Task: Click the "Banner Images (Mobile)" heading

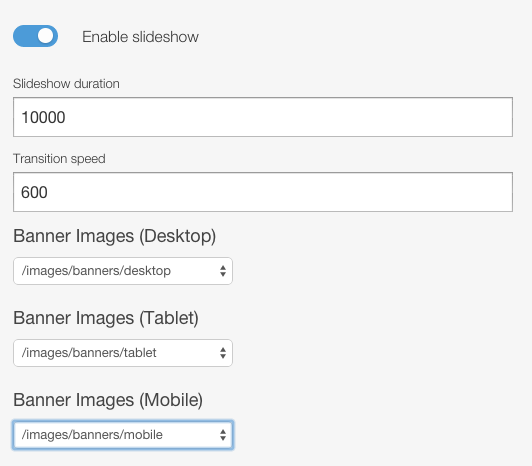Action: (108, 400)
